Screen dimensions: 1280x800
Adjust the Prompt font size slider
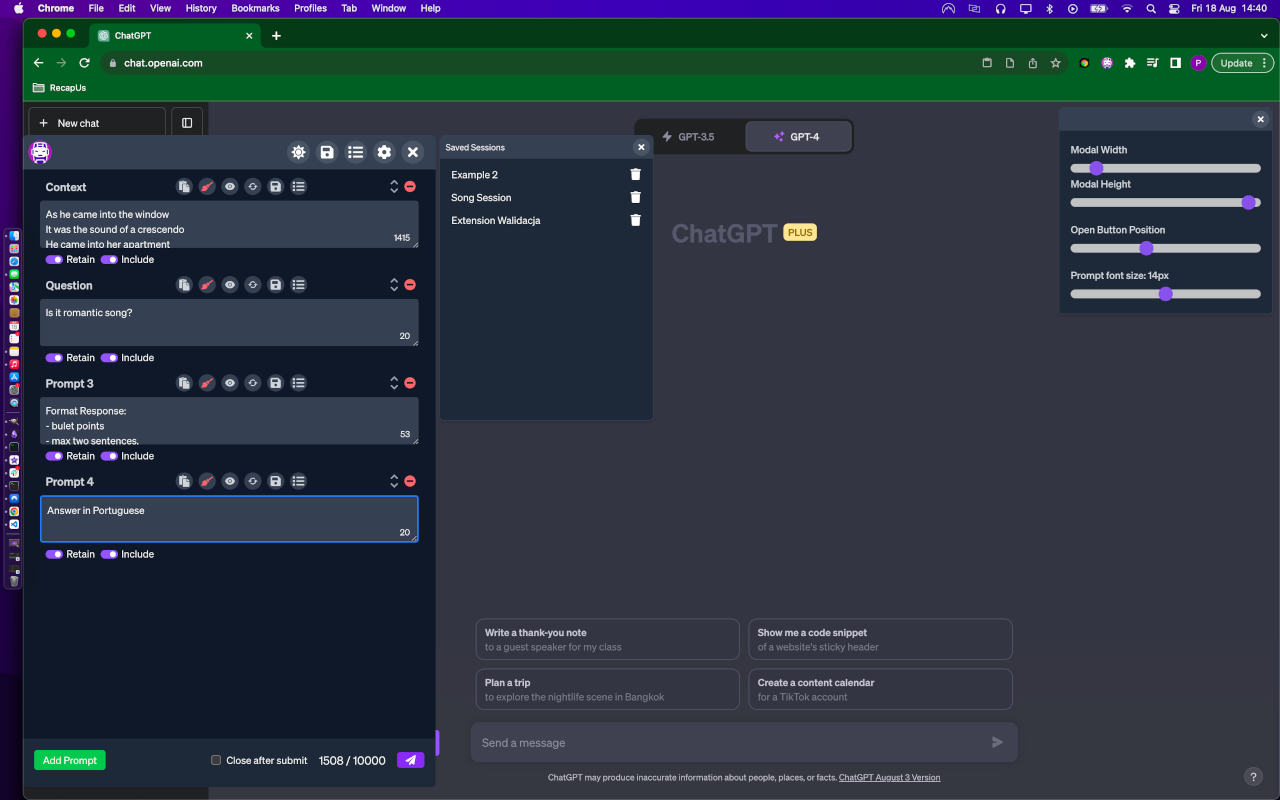click(x=1165, y=294)
